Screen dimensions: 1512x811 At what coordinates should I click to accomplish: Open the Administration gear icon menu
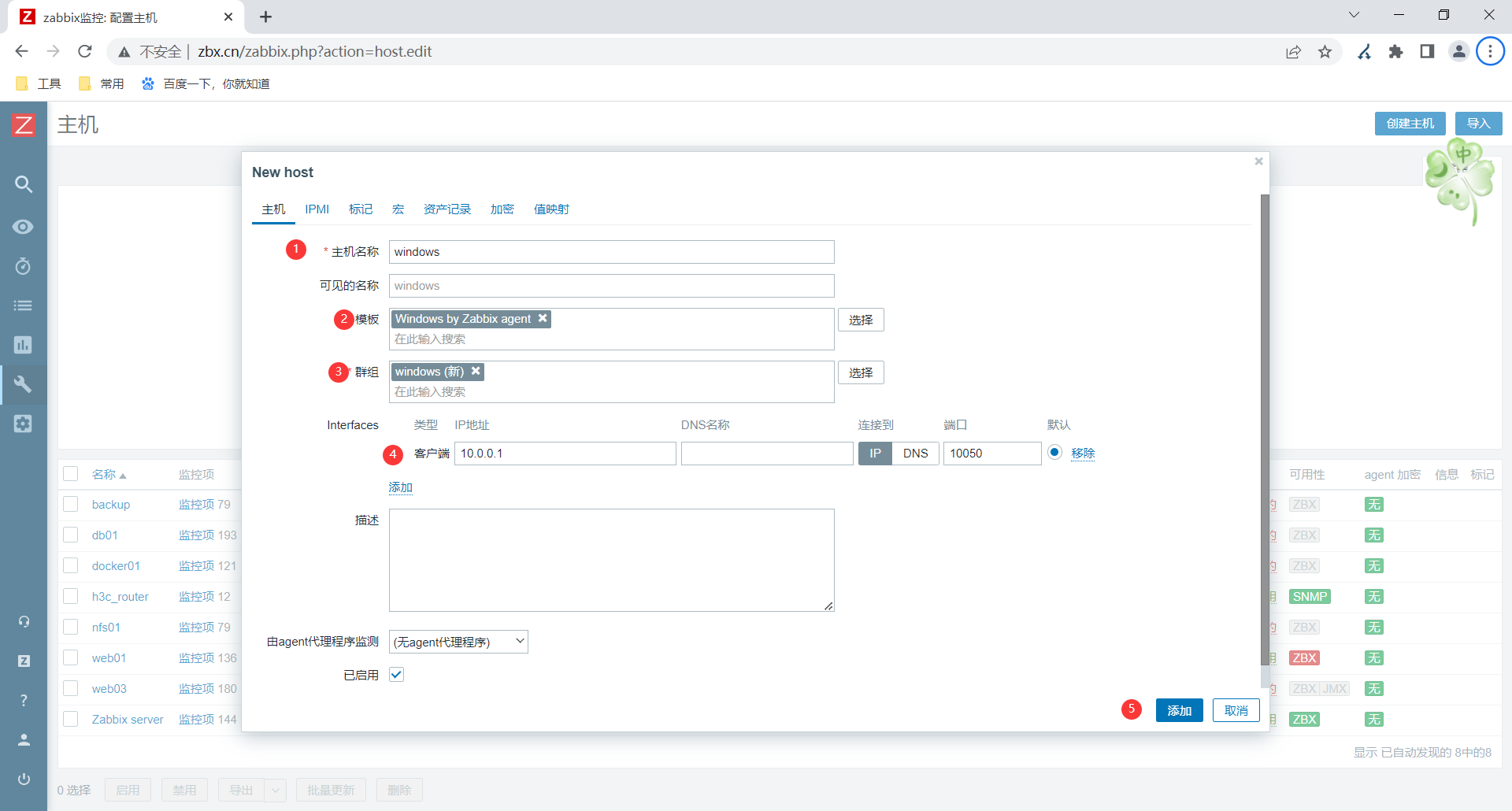point(24,424)
